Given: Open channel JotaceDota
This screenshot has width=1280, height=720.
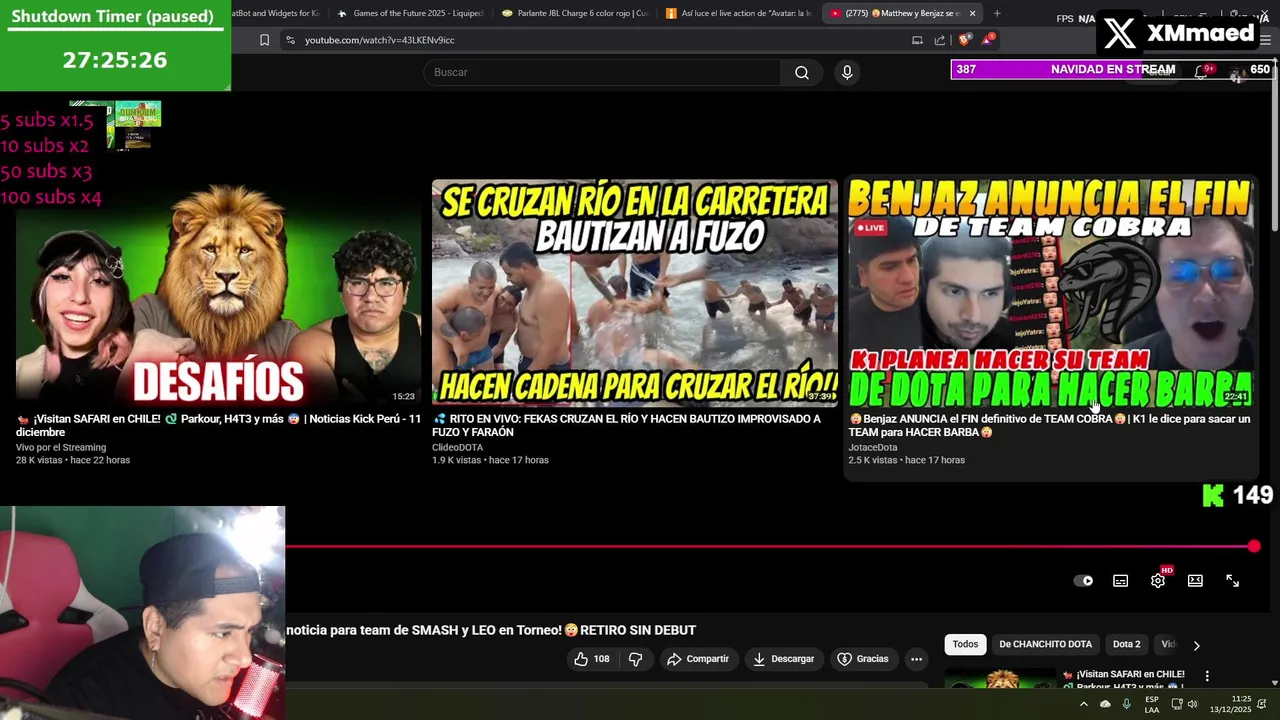Looking at the screenshot, I should [x=873, y=447].
